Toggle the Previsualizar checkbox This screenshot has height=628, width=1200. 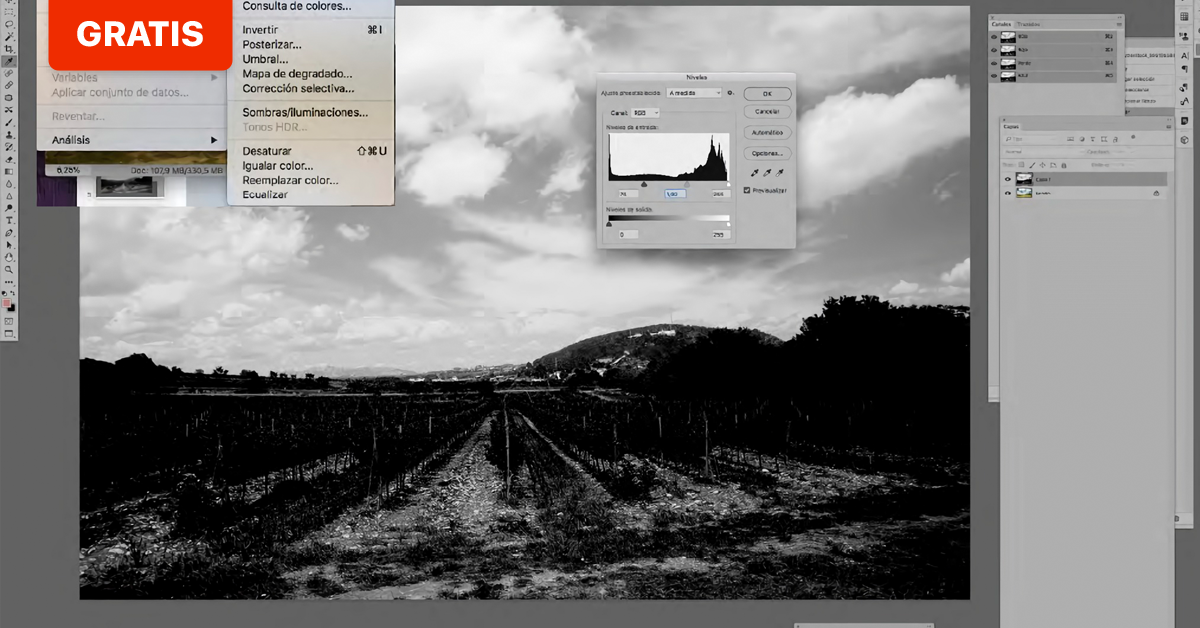point(747,190)
